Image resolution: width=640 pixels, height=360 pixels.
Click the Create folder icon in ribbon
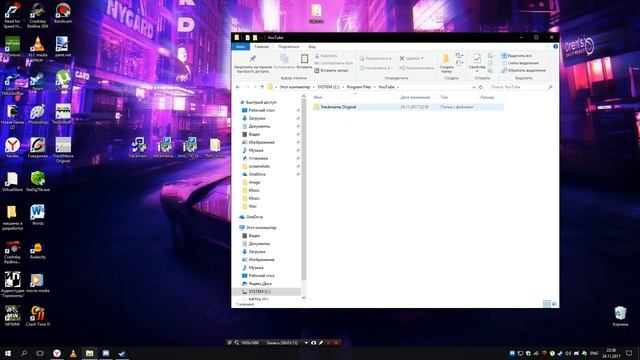(446, 58)
